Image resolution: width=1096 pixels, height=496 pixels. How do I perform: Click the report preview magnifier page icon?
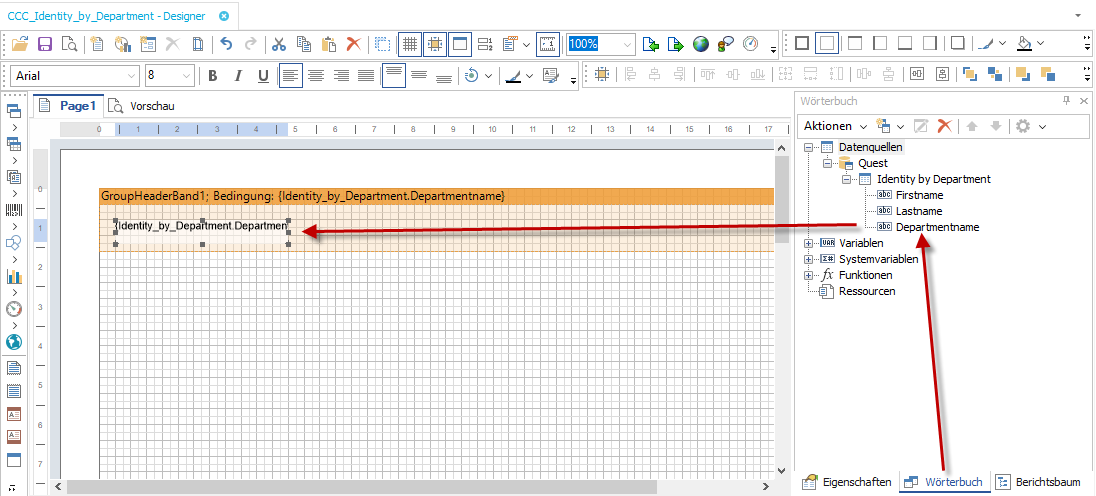click(x=69, y=44)
